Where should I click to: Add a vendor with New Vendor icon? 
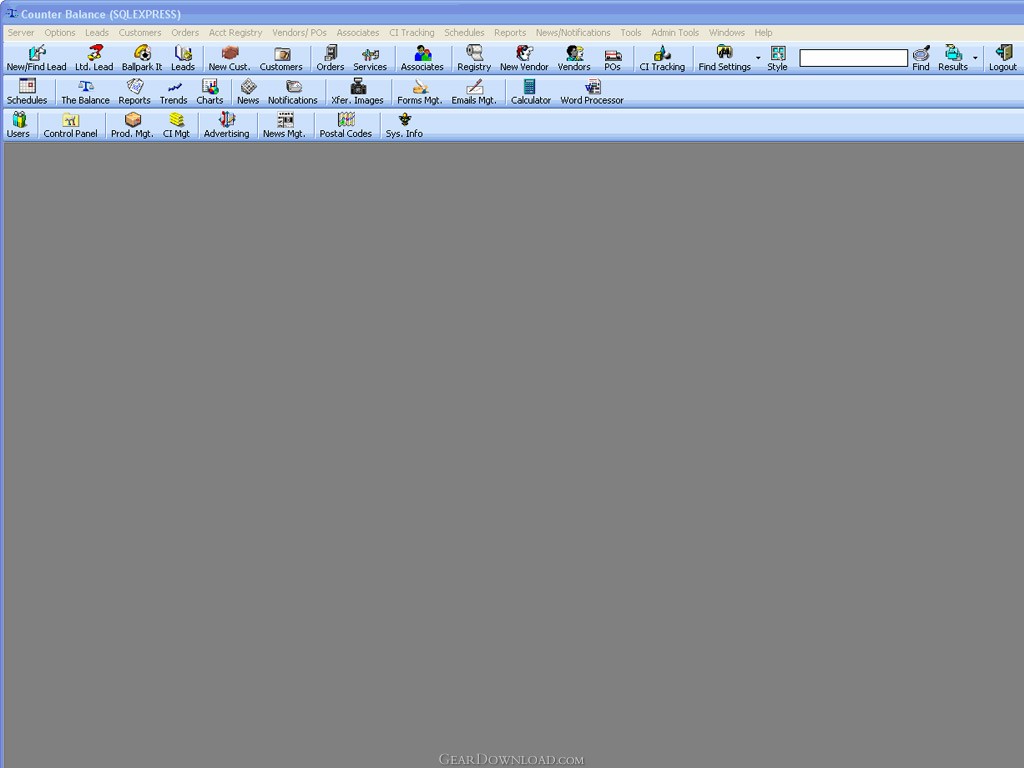click(x=524, y=58)
